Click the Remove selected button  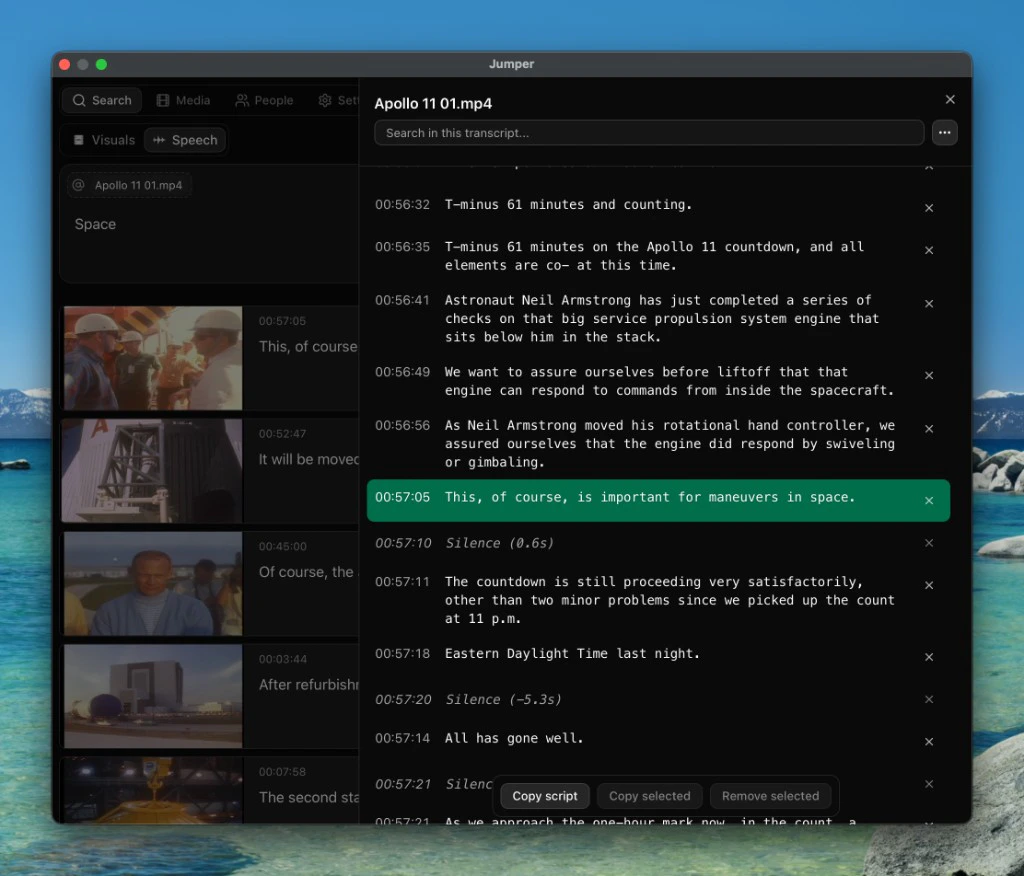point(771,795)
